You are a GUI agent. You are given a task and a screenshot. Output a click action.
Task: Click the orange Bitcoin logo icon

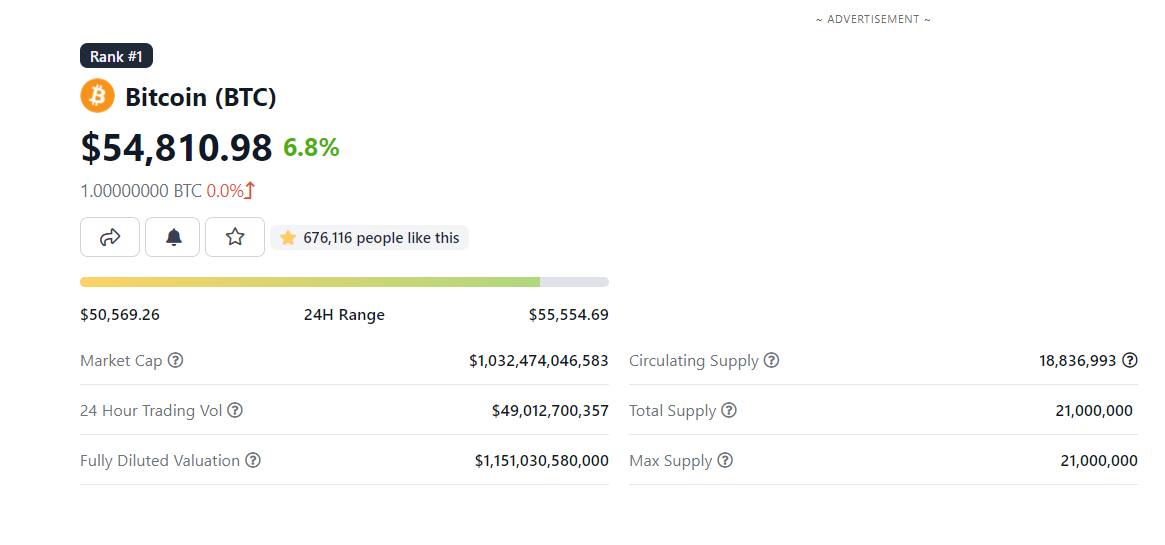pos(97,96)
